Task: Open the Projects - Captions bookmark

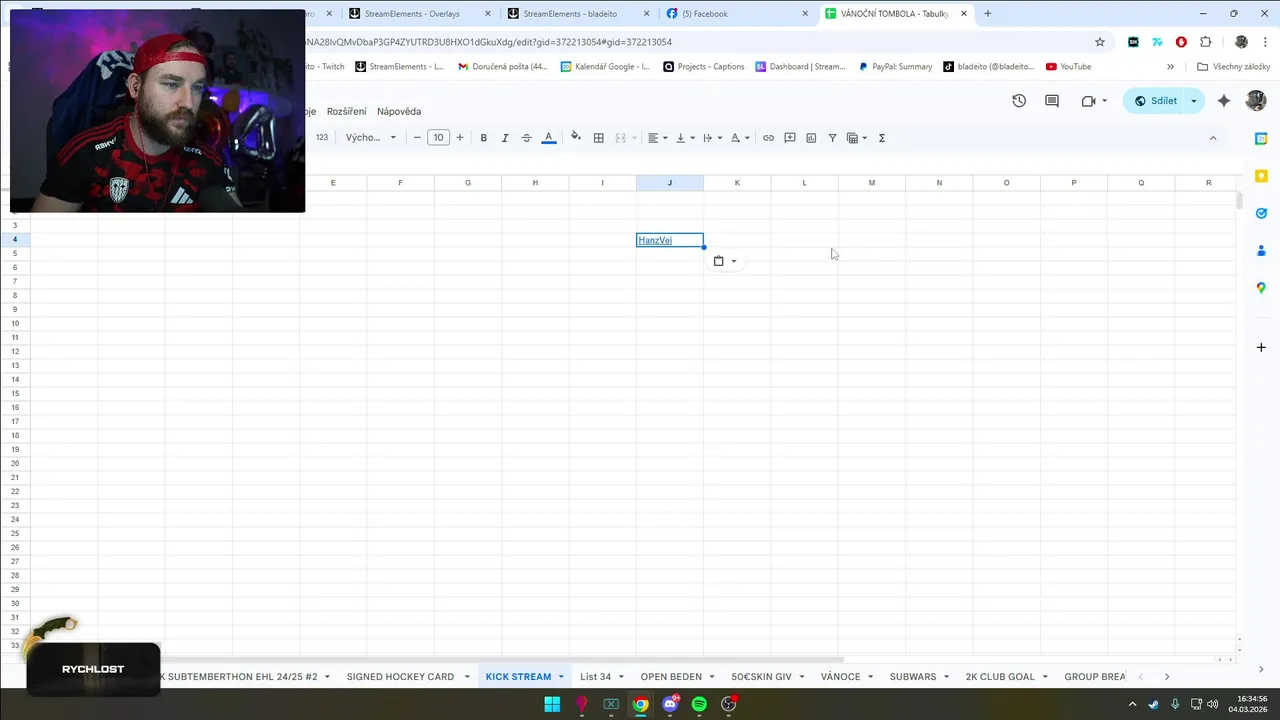Action: coord(703,67)
